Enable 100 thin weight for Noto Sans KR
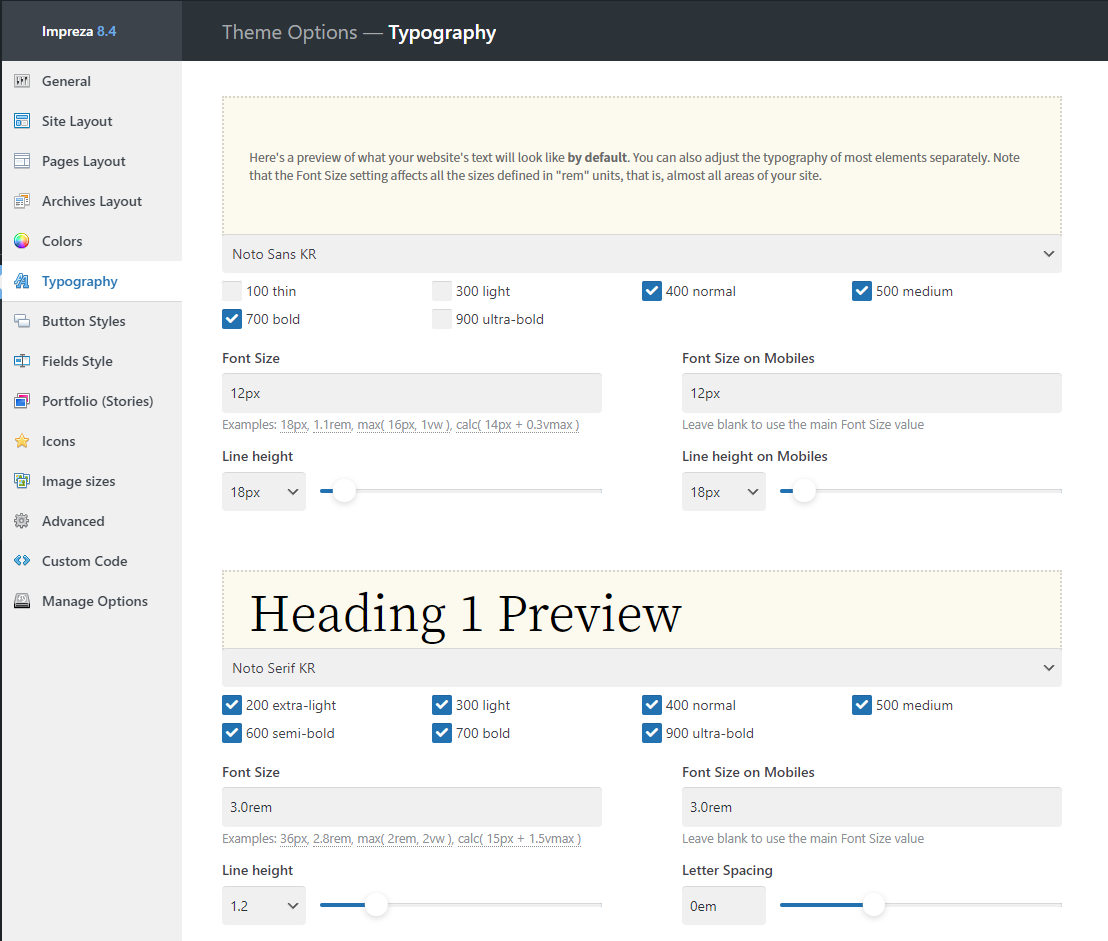1108x941 pixels. 232,291
